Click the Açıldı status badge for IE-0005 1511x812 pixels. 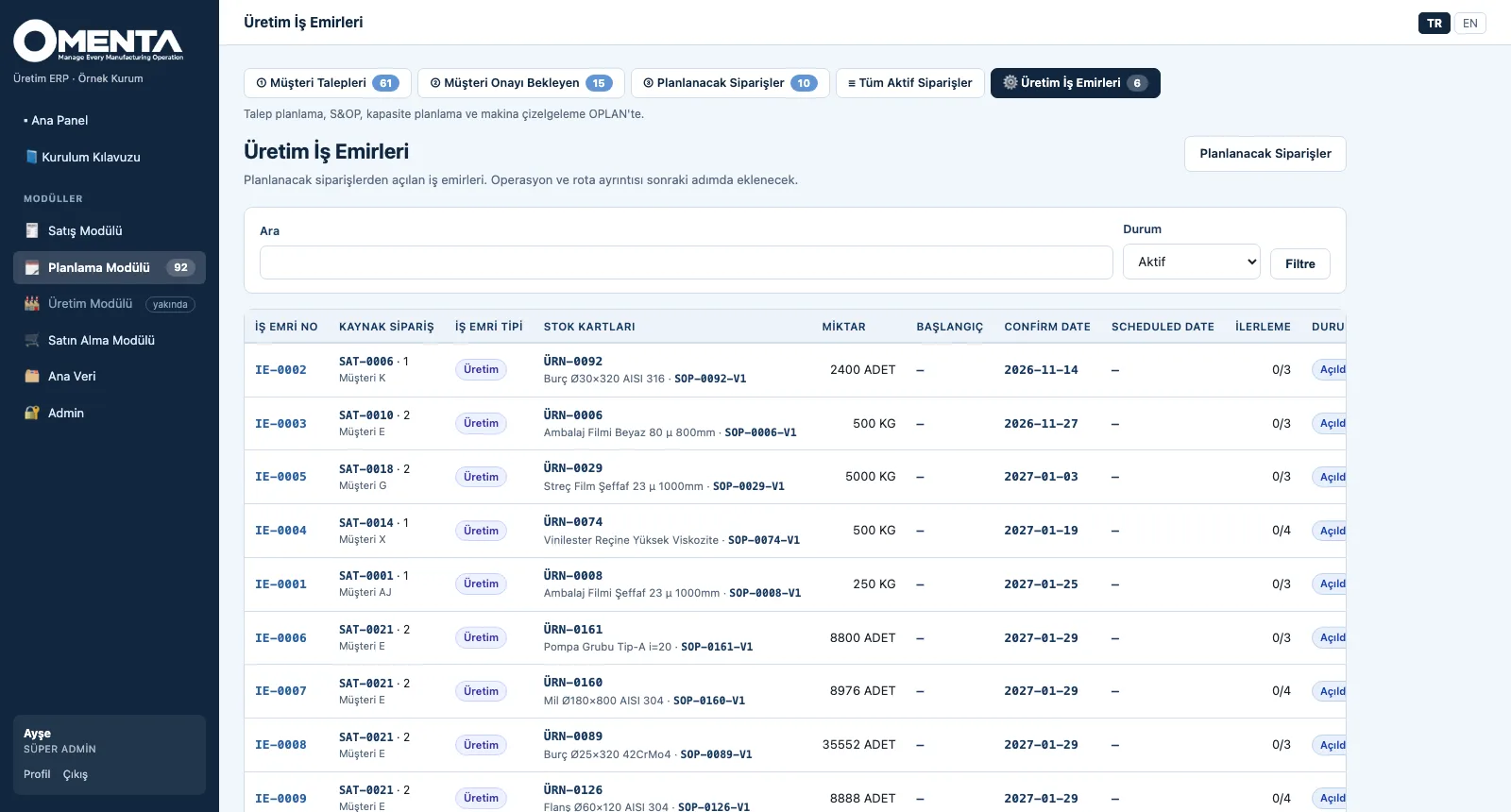(1329, 477)
